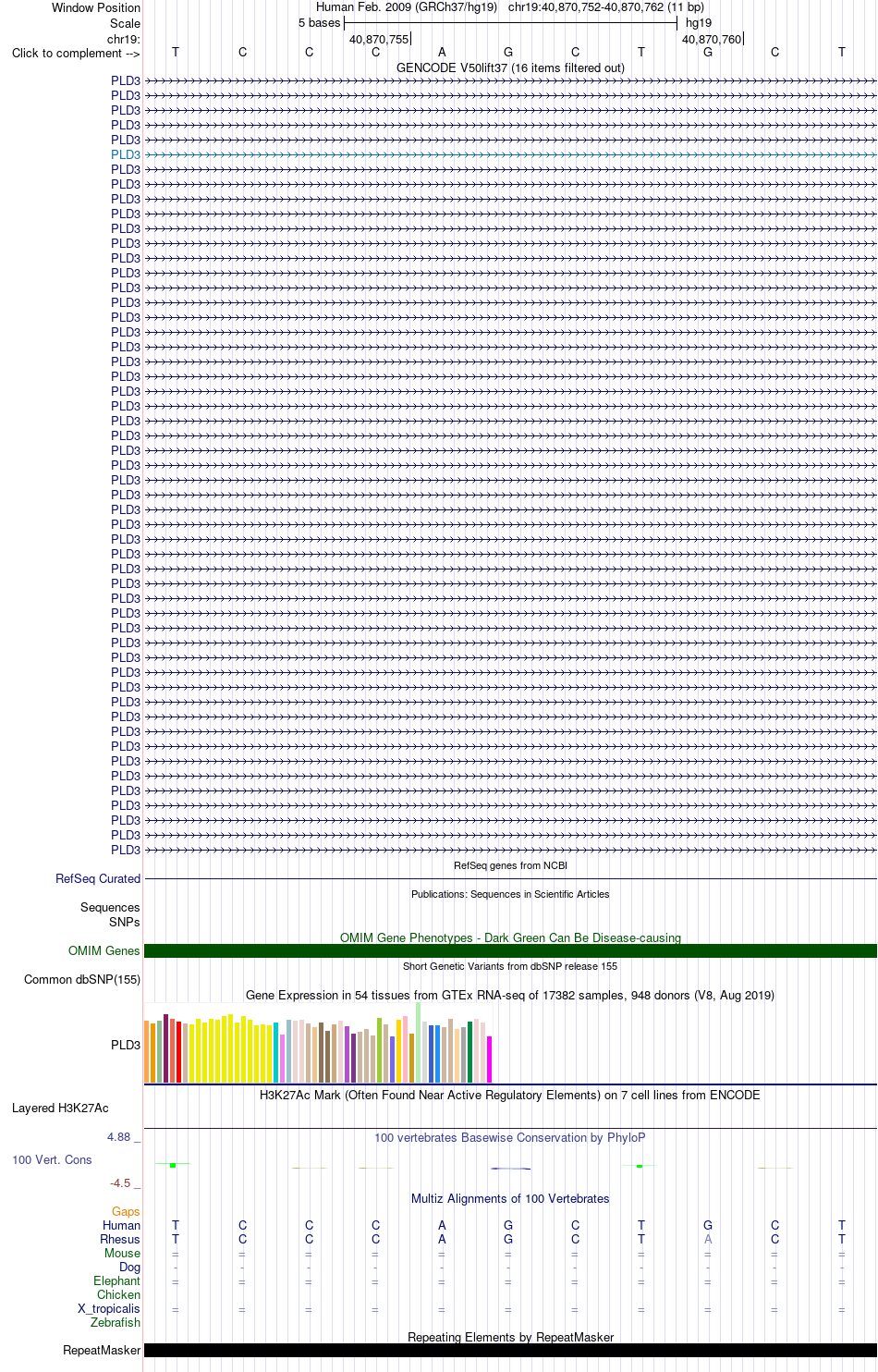This screenshot has height=1372, width=878.
Task: Select the Mouse alignment row label
Action: [x=122, y=1253]
